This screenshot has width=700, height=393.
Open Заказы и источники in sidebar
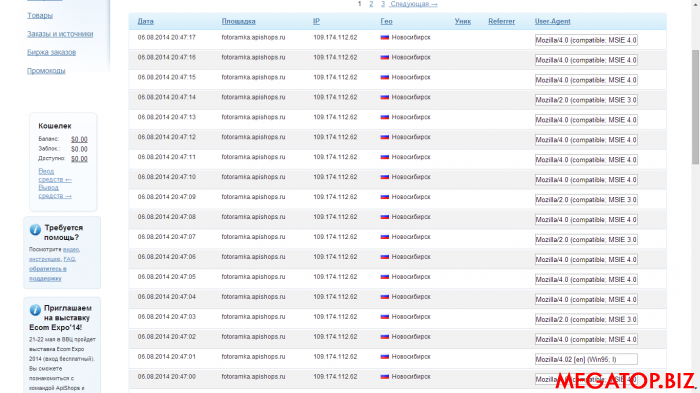60,34
